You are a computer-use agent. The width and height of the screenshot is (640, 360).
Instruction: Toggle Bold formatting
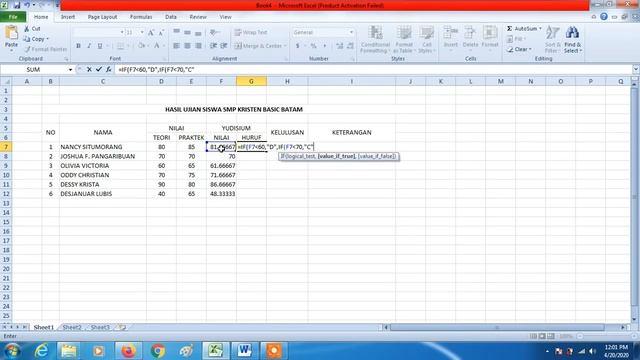78,46
